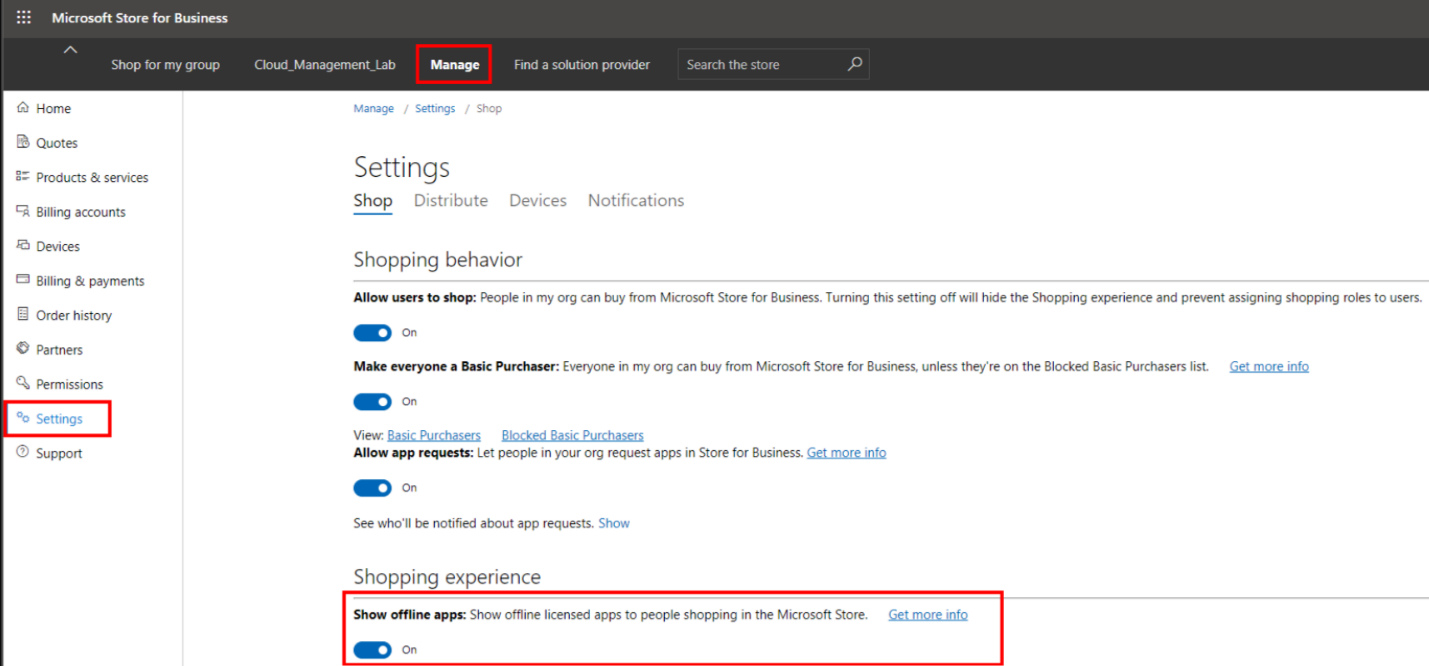Click the Billing accounts icon
The width and height of the screenshot is (1429, 666).
click(x=23, y=211)
